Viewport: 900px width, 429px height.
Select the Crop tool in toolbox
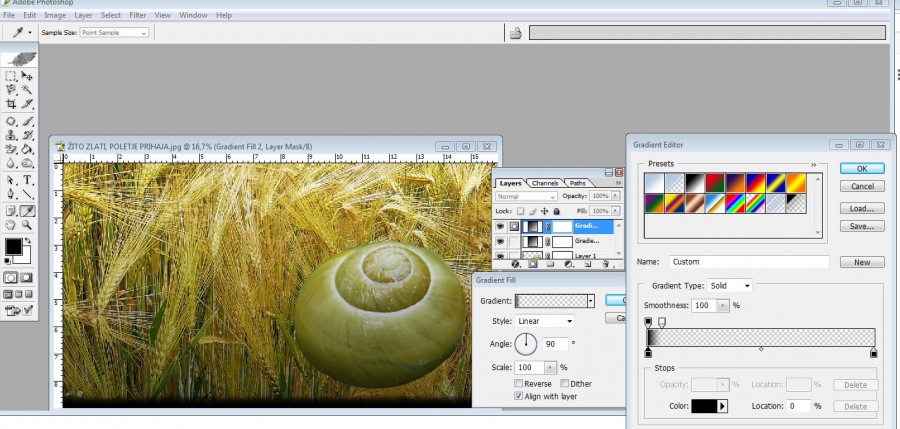tap(11, 103)
